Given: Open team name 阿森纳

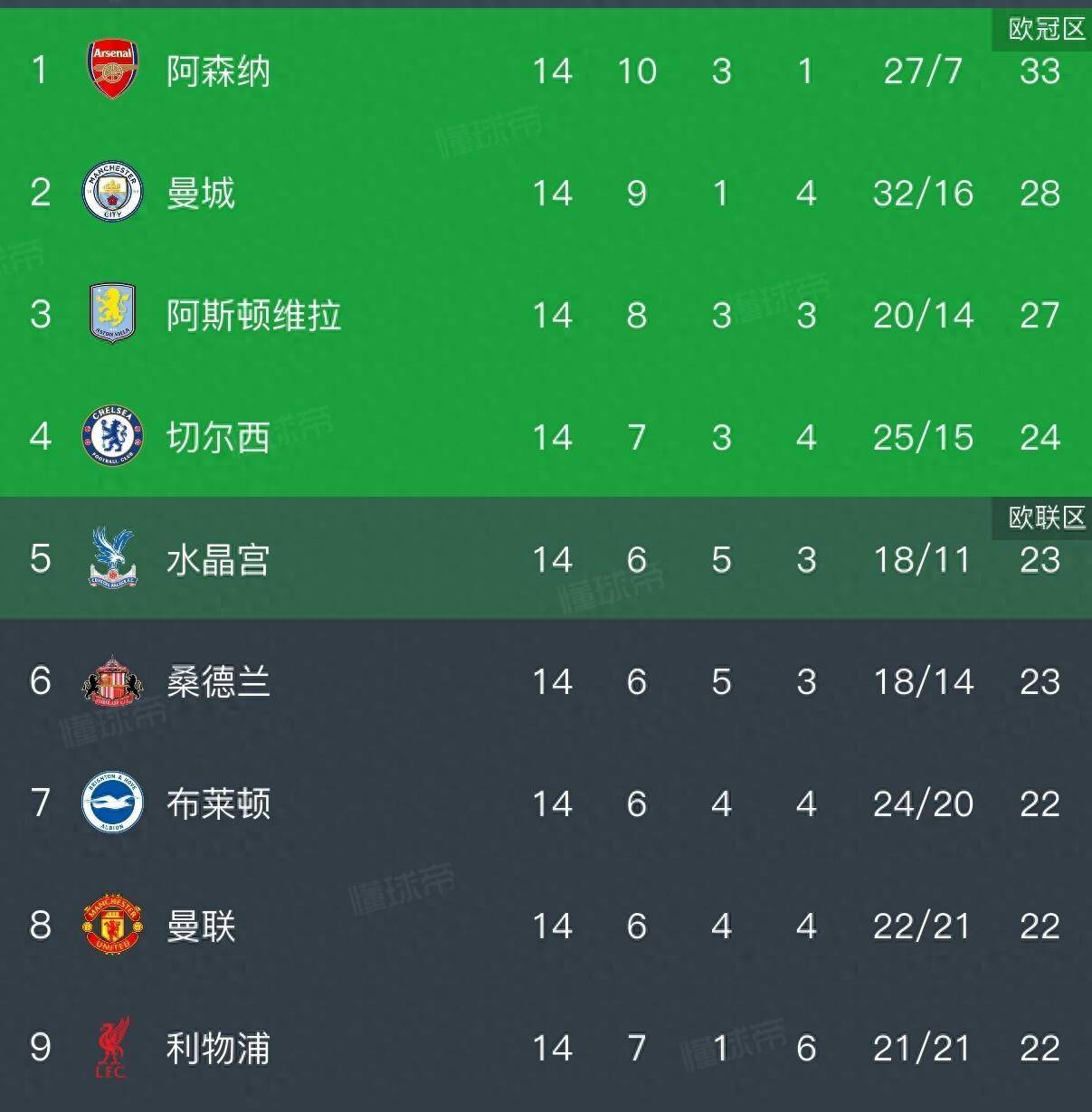Looking at the screenshot, I should pyautogui.click(x=218, y=71).
